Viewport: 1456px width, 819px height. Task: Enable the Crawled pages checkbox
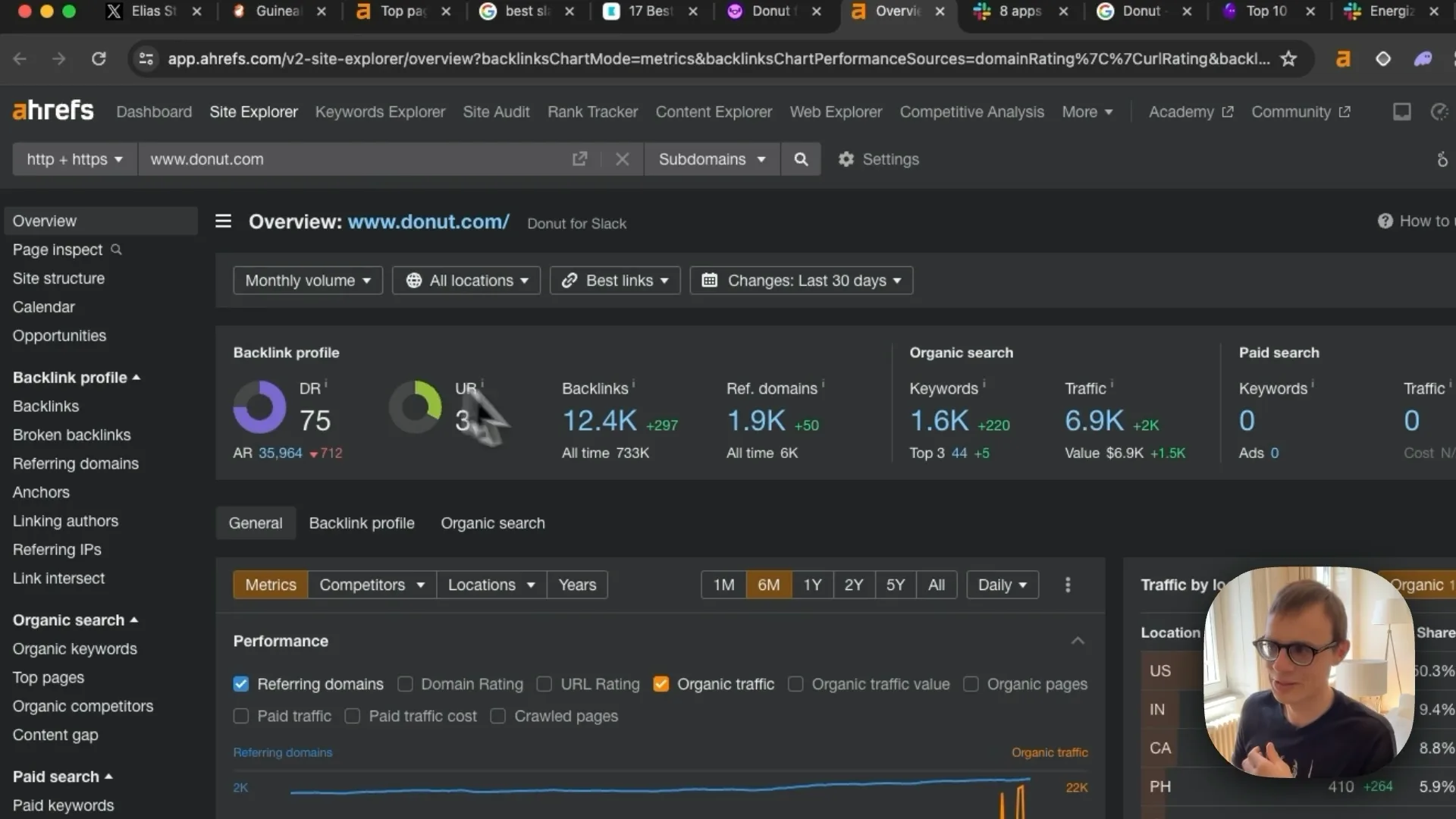pos(497,716)
